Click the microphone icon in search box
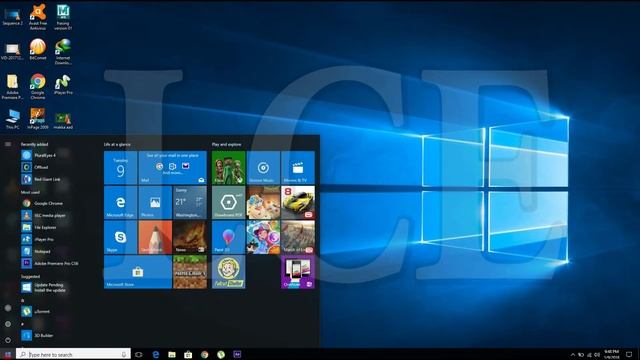Viewport: 640px width, 360px height. [x=124, y=354]
